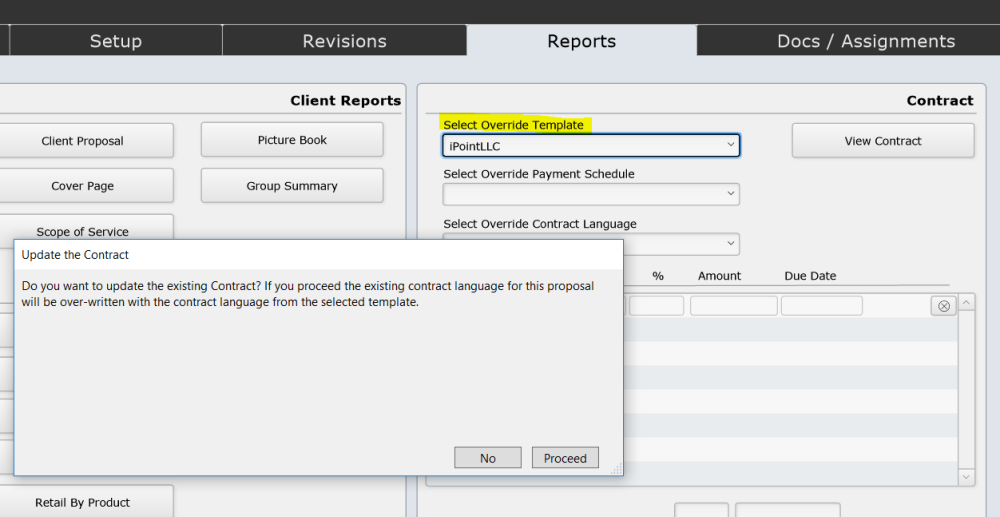Click the Amount input field
Screen dimensions: 1000x517
coord(733,306)
